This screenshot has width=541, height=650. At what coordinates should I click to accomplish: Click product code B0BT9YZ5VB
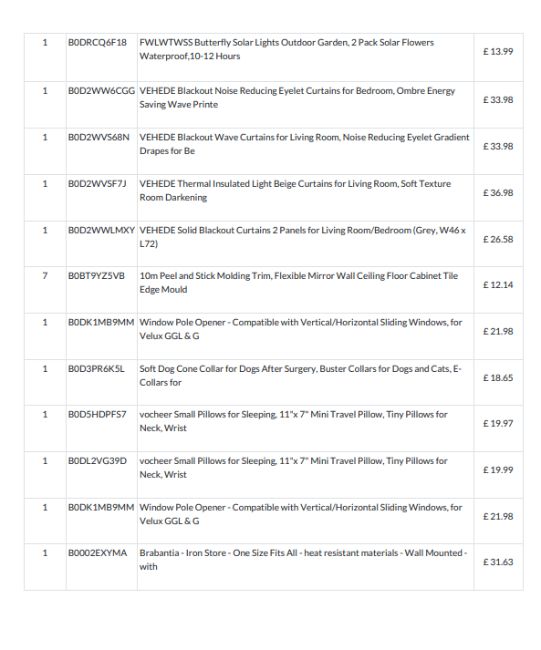click(96, 276)
